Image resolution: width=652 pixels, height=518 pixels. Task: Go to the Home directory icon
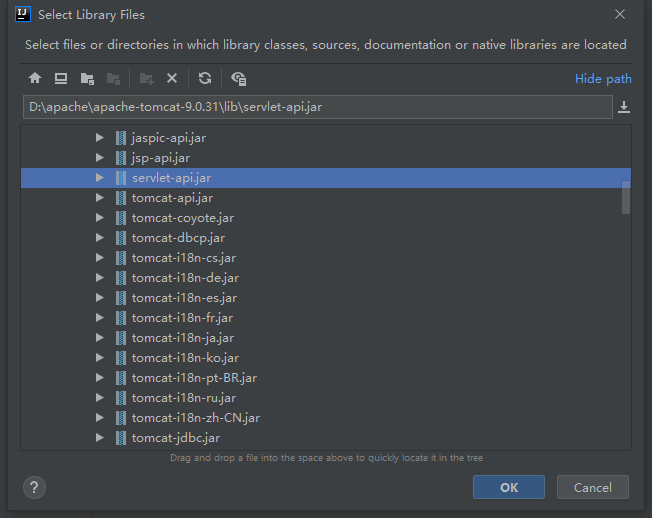point(35,78)
